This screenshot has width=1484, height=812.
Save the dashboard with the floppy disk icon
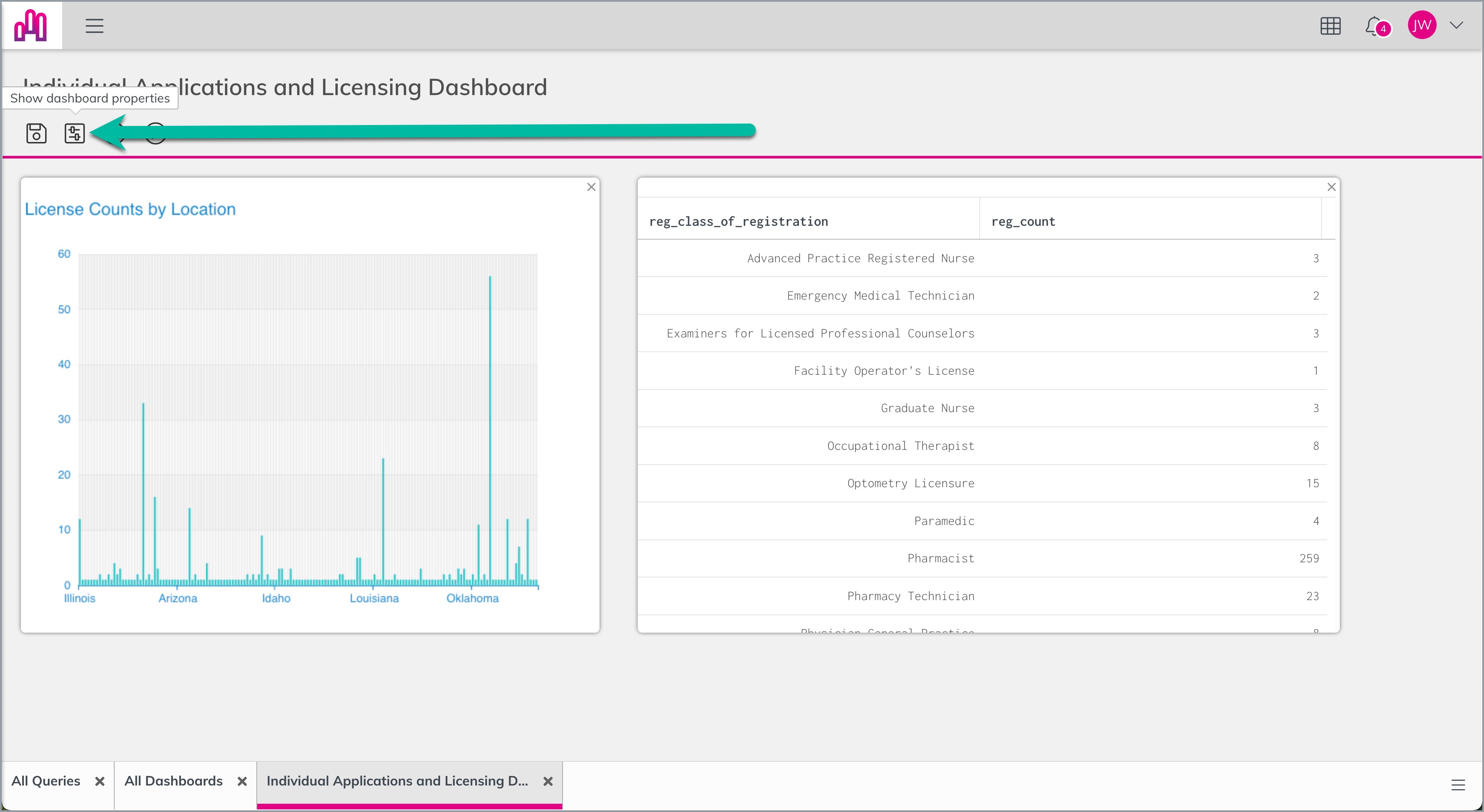(36, 133)
